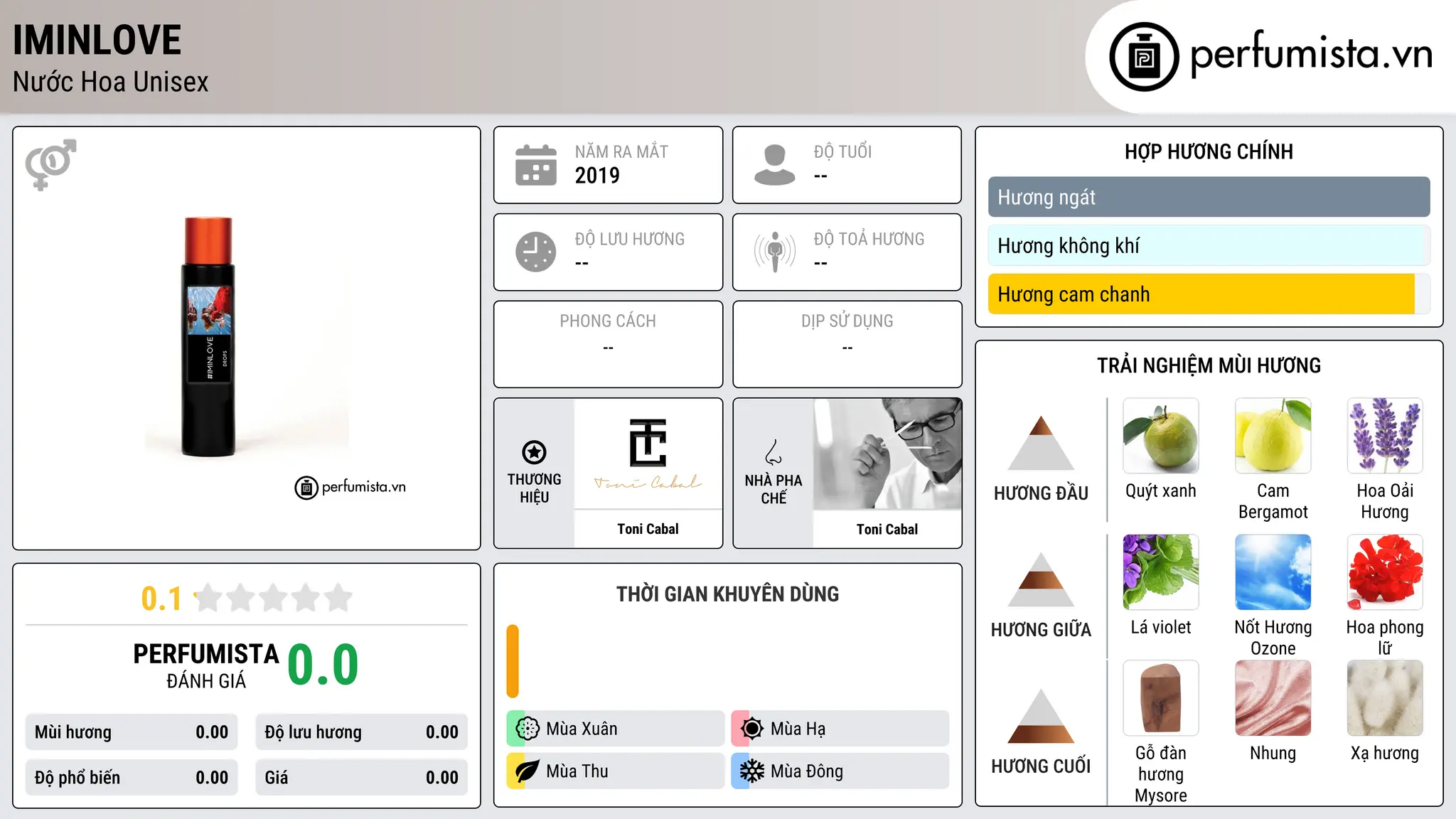Open the Gỗ đàn hương Mysore image
This screenshot has width=1456, height=819.
click(1161, 698)
